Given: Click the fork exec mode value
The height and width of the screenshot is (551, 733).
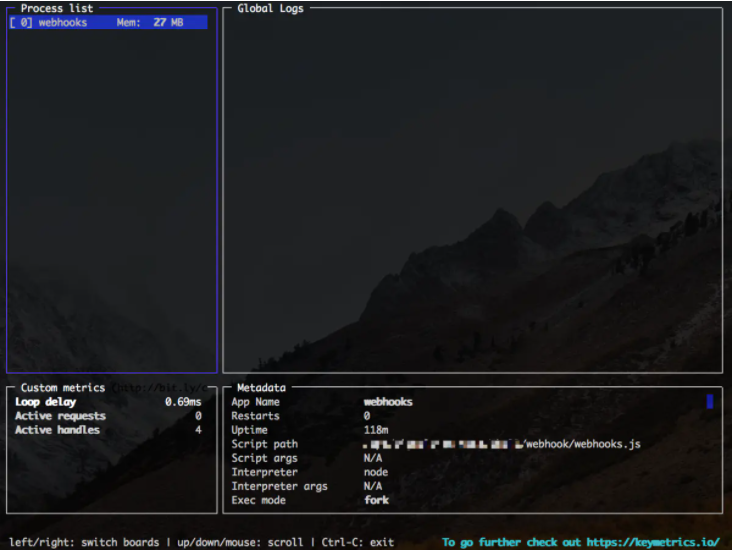Looking at the screenshot, I should click(376, 500).
